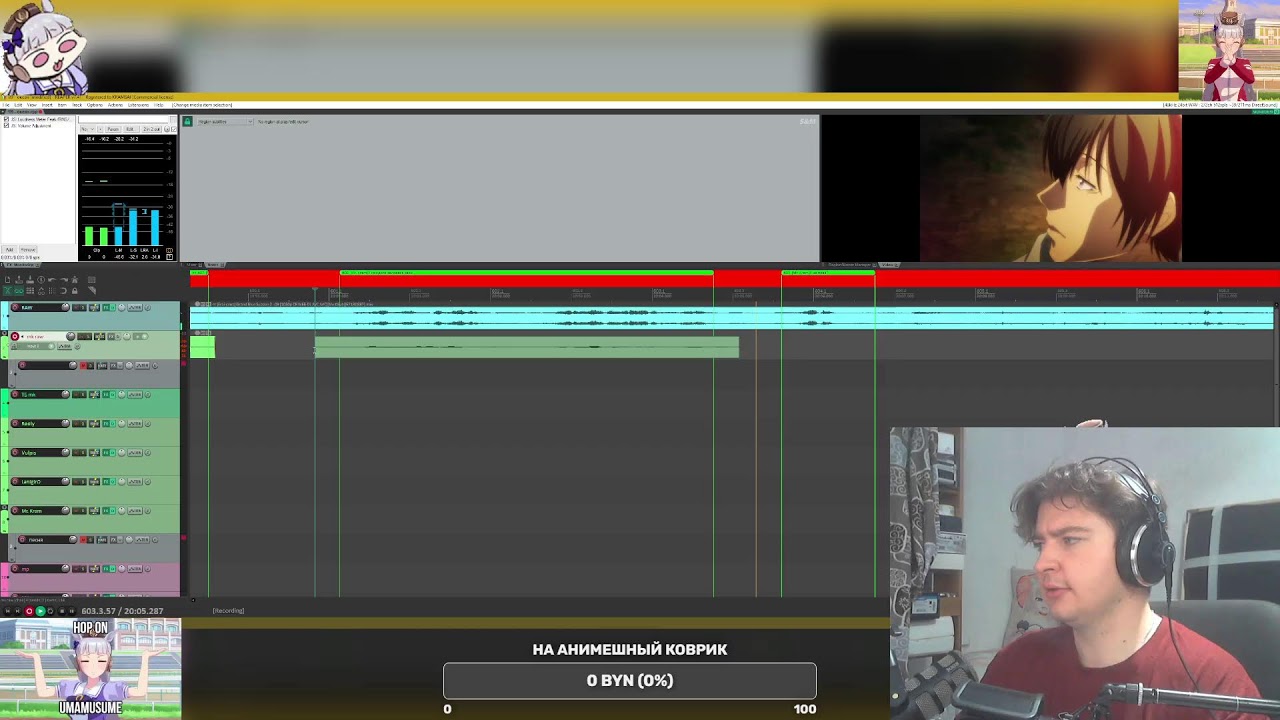Toggle the auto-crossfade toolbar icon

(x=6, y=291)
